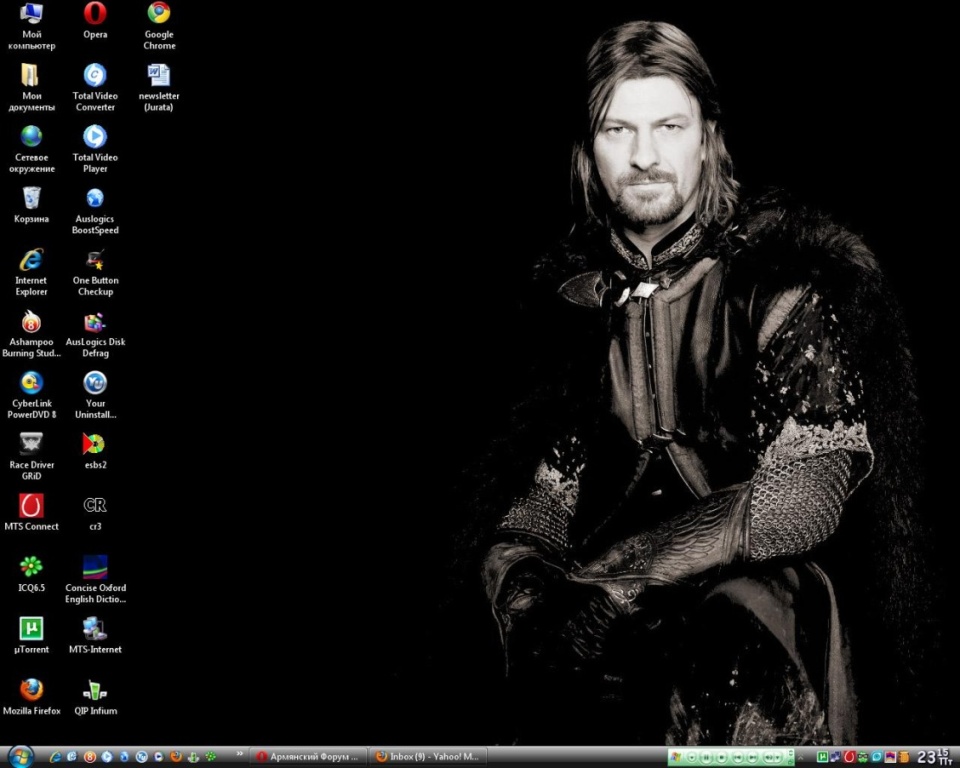The height and width of the screenshot is (768, 960).
Task: Open newsletter (Jurata) Word document
Action: (159, 76)
